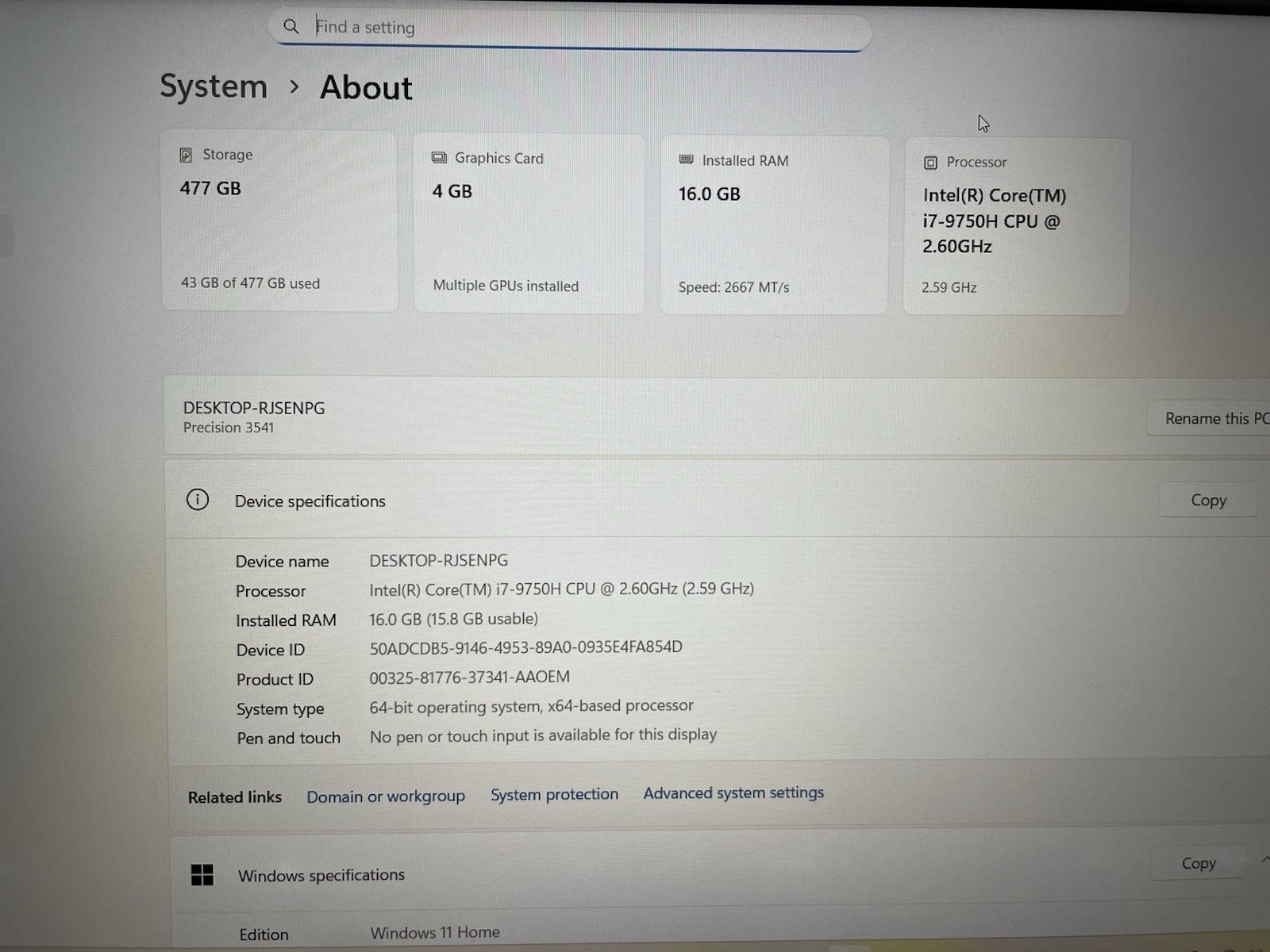Open the Processor i7-9750H card

coord(1017,227)
